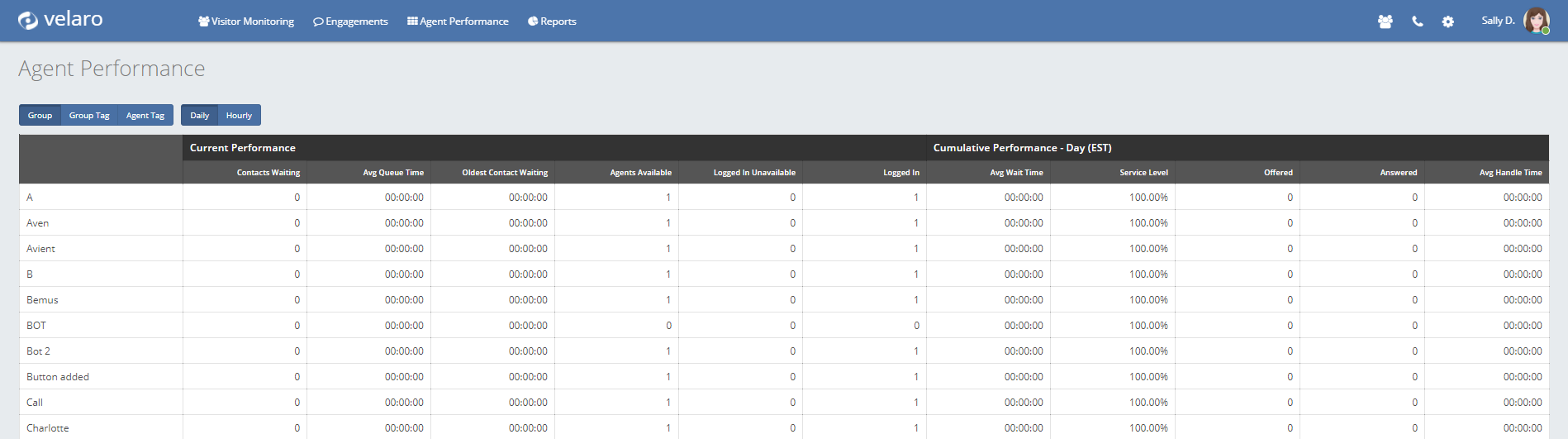Open the agents group icon in header
Viewport: 1568px width, 439px height.
(1385, 21)
